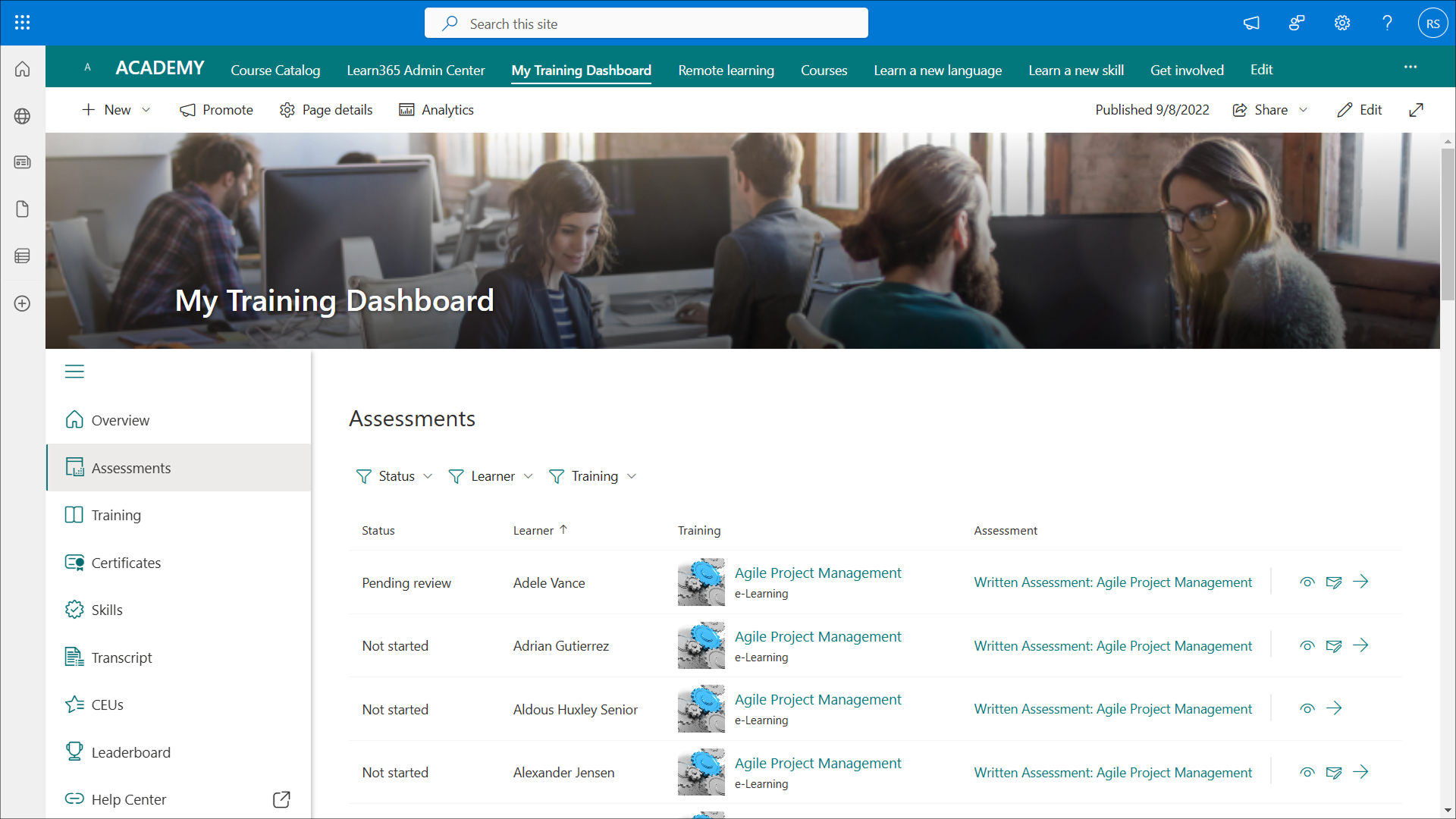
Task: Click the hamburger menu above Overview
Action: (x=74, y=372)
